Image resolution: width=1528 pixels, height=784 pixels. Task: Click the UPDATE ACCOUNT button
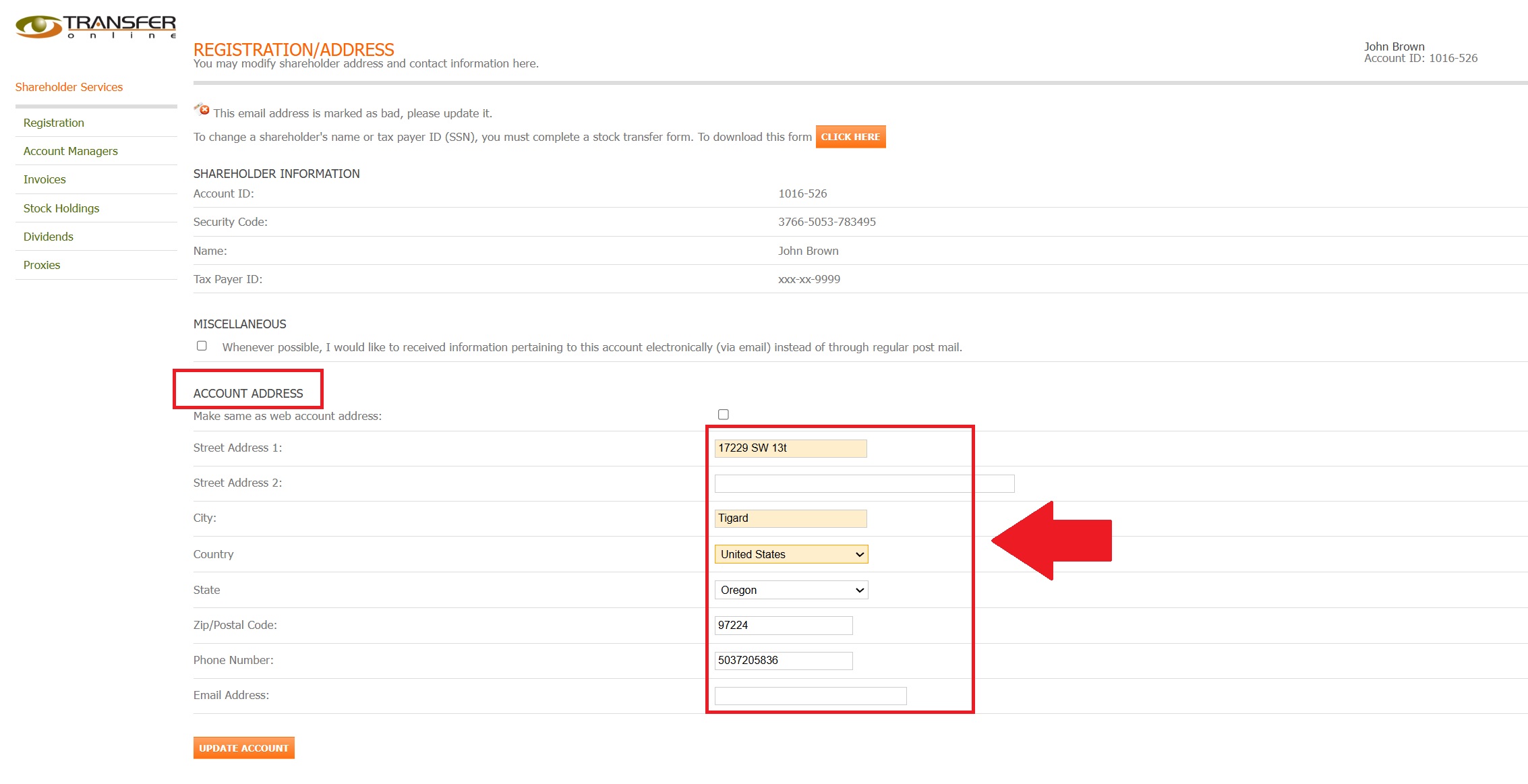point(243,748)
